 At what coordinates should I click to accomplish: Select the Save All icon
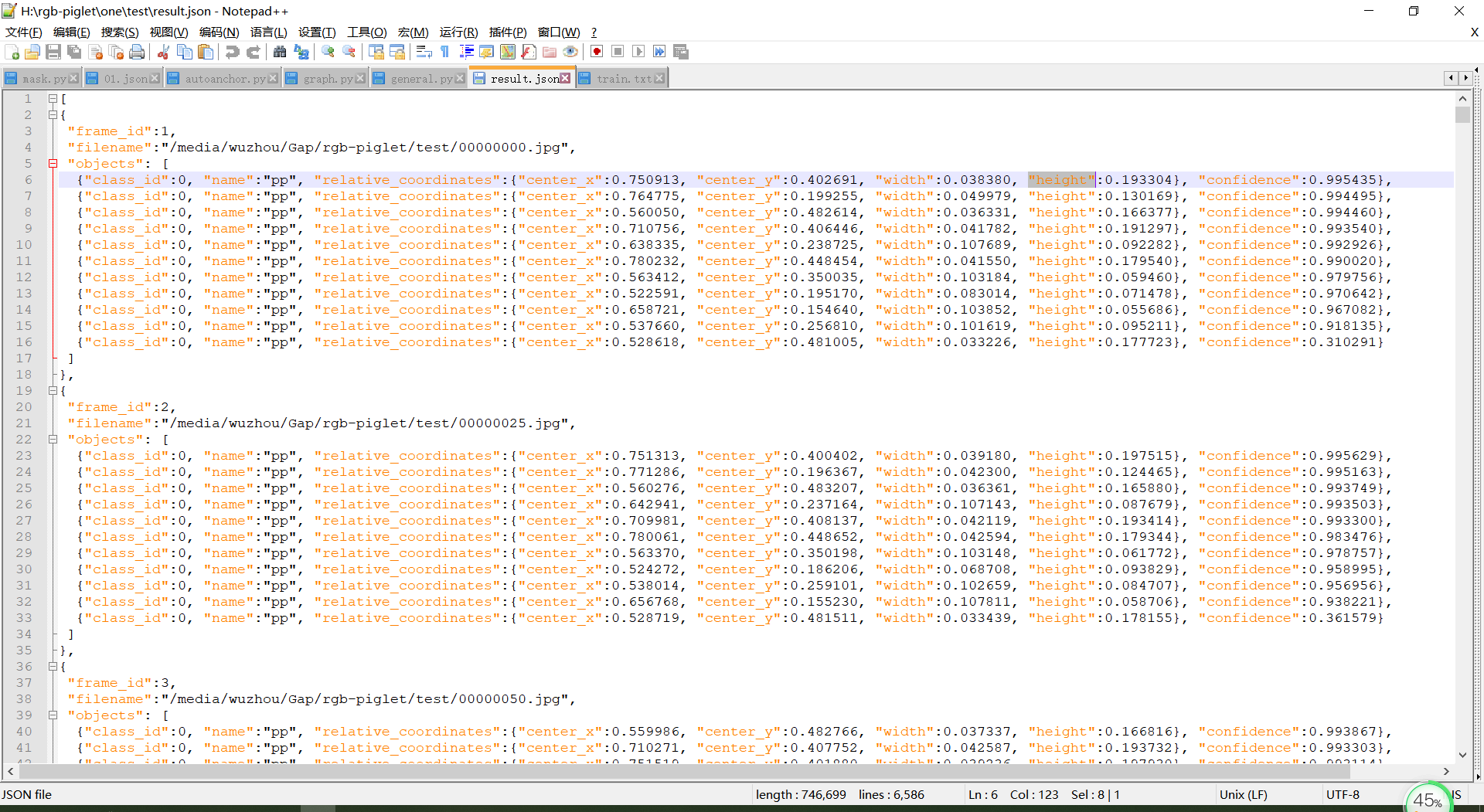74,52
